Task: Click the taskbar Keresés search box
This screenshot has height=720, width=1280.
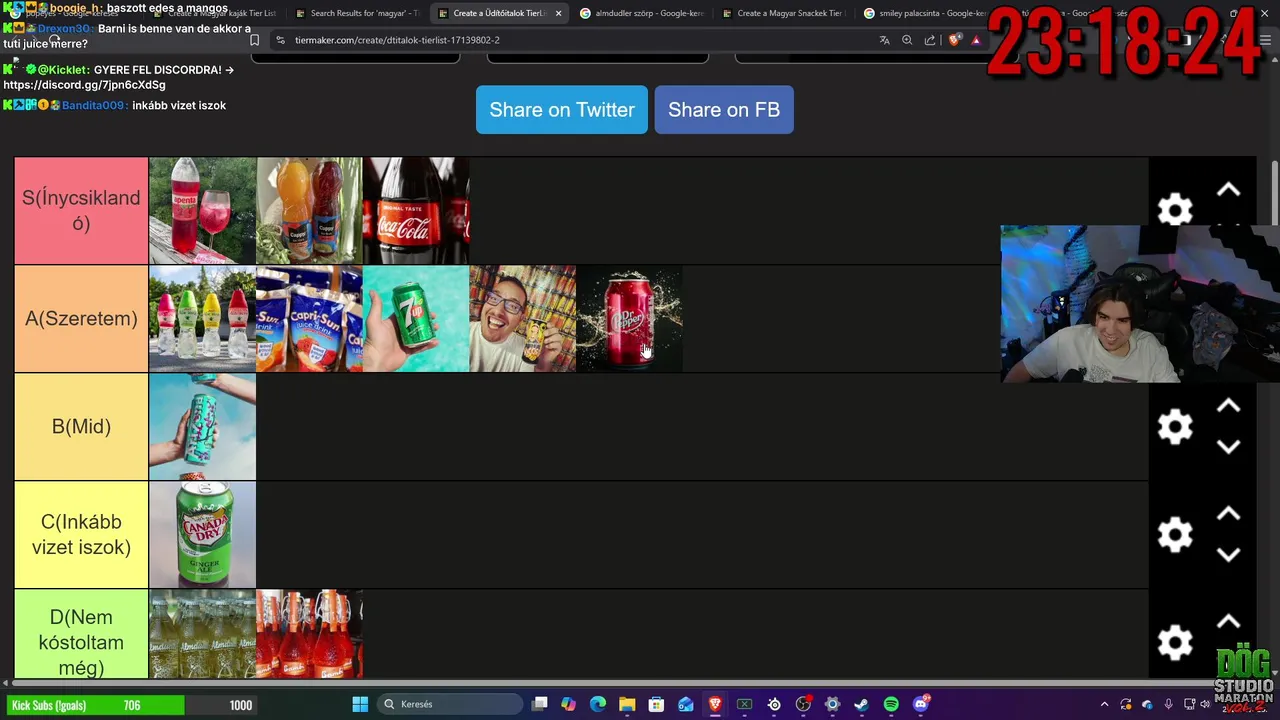Action: click(448, 704)
